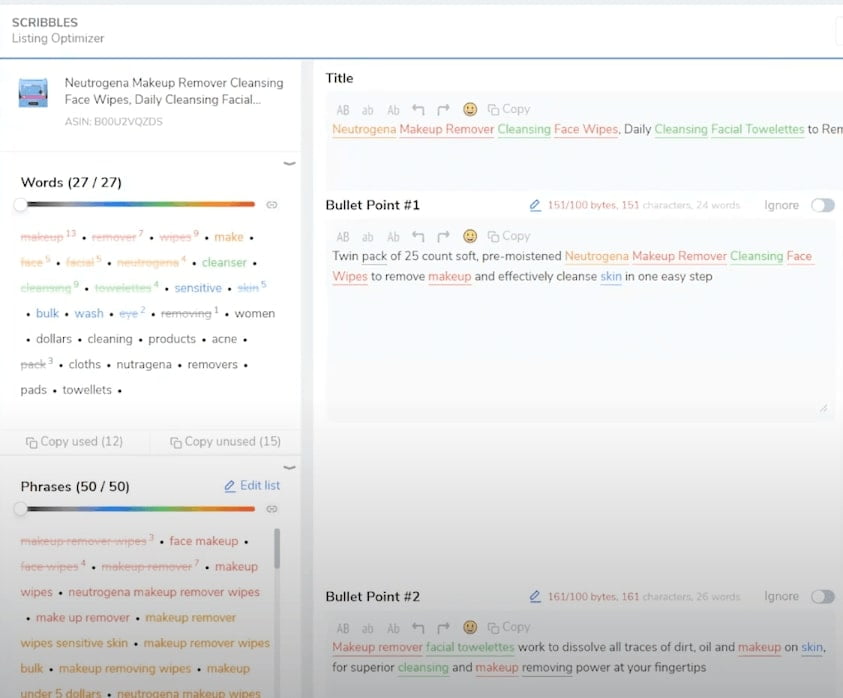Select the word "acne" in Words list
The width and height of the screenshot is (843, 698).
pos(224,339)
